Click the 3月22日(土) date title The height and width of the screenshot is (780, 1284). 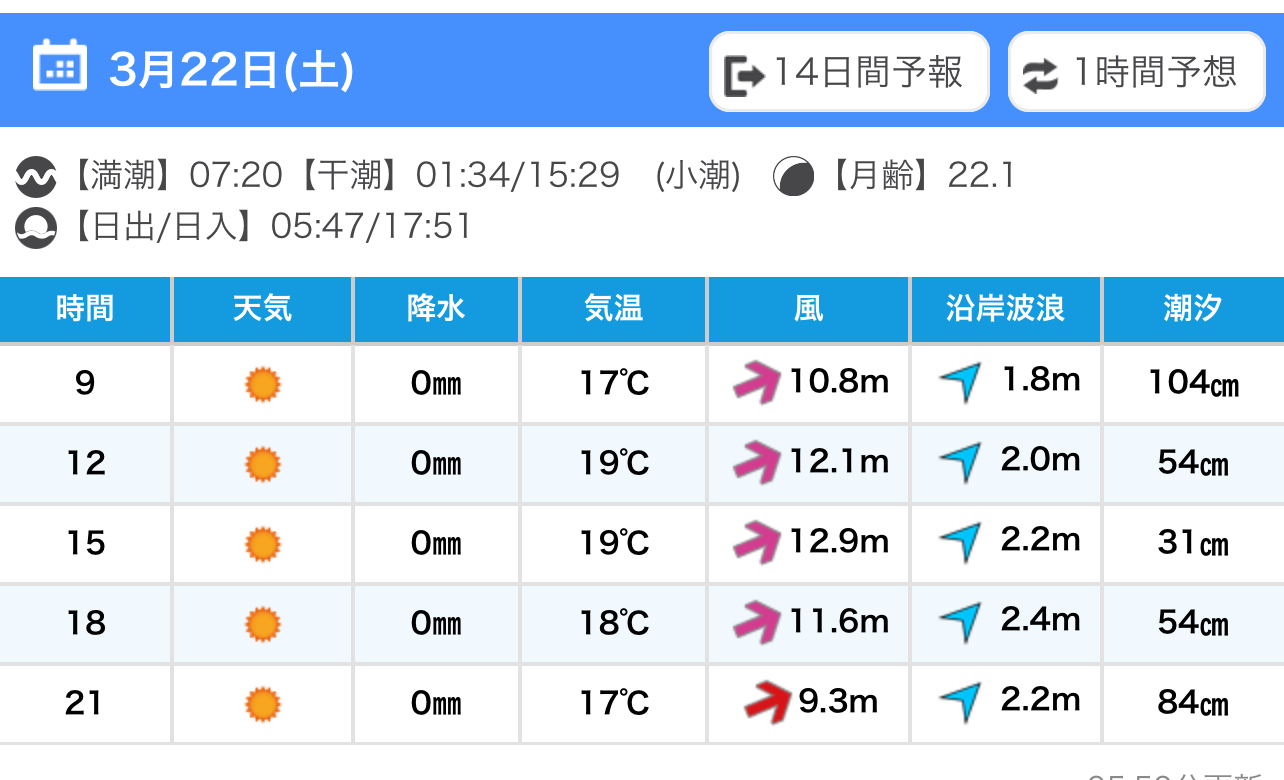pos(231,71)
